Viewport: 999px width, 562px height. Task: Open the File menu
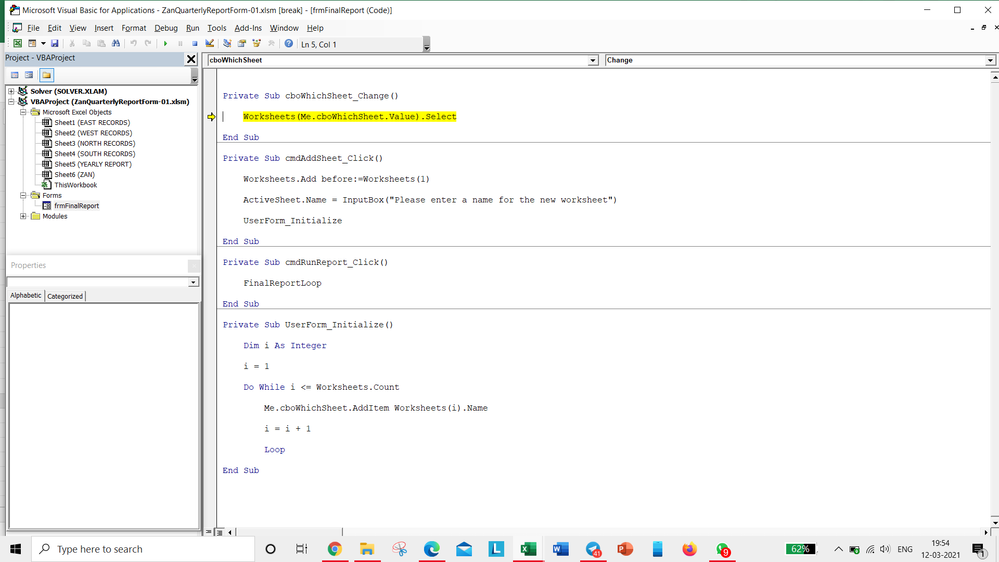click(x=33, y=28)
